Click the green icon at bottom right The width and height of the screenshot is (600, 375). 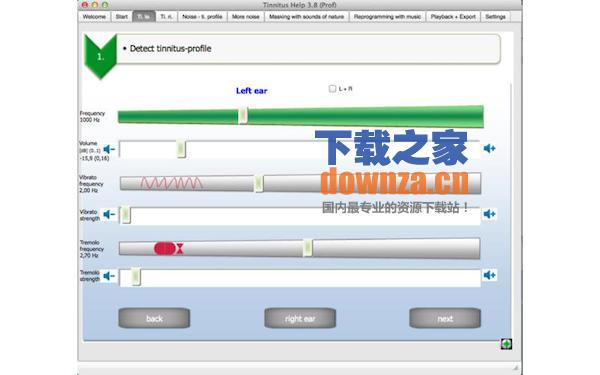coord(506,344)
